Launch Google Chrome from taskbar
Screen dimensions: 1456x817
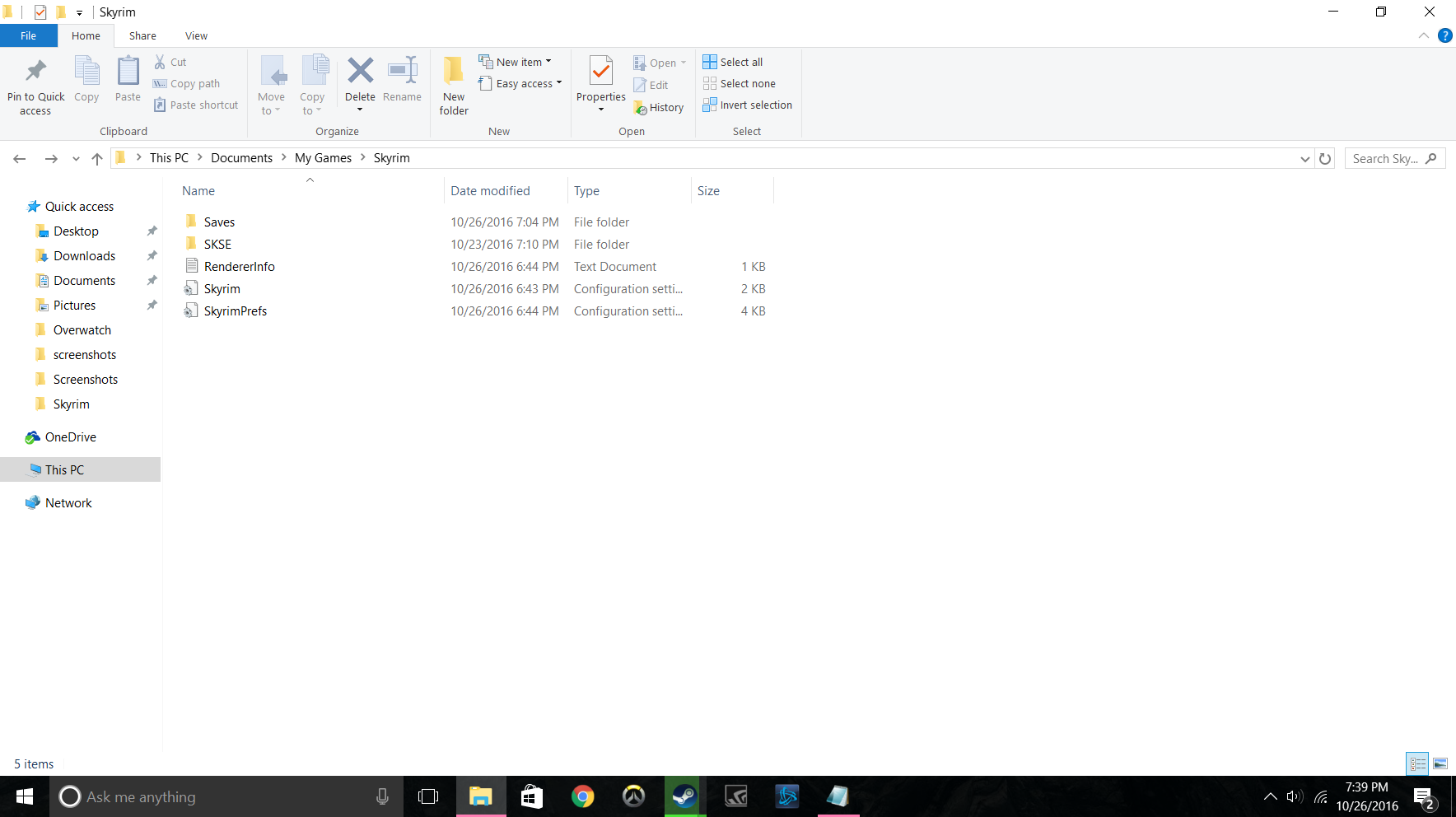[x=583, y=796]
